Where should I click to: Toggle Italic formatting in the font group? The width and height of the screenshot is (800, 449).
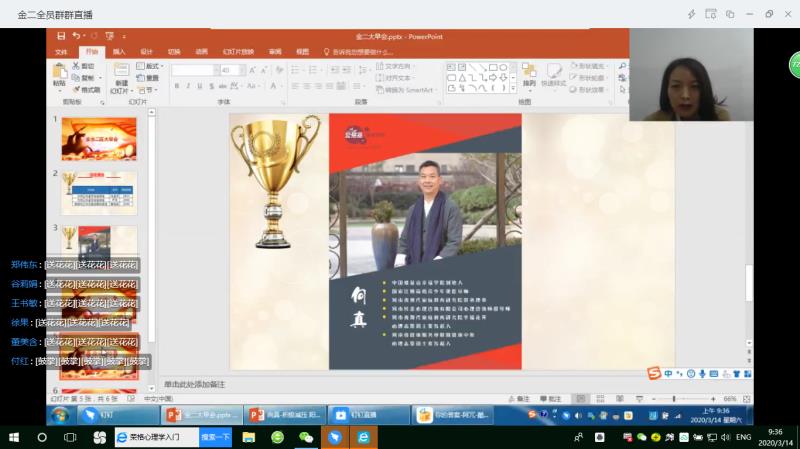click(x=188, y=86)
